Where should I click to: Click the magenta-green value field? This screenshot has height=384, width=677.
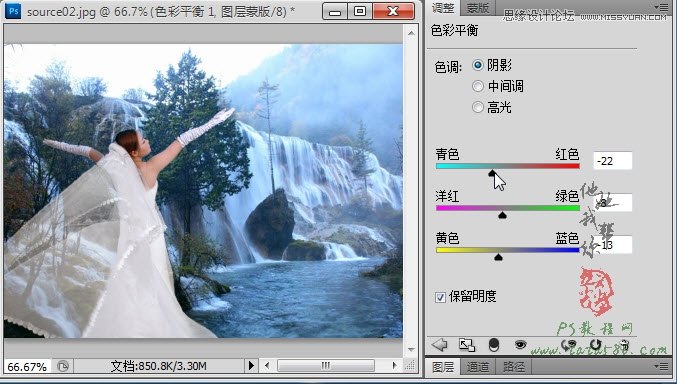613,203
